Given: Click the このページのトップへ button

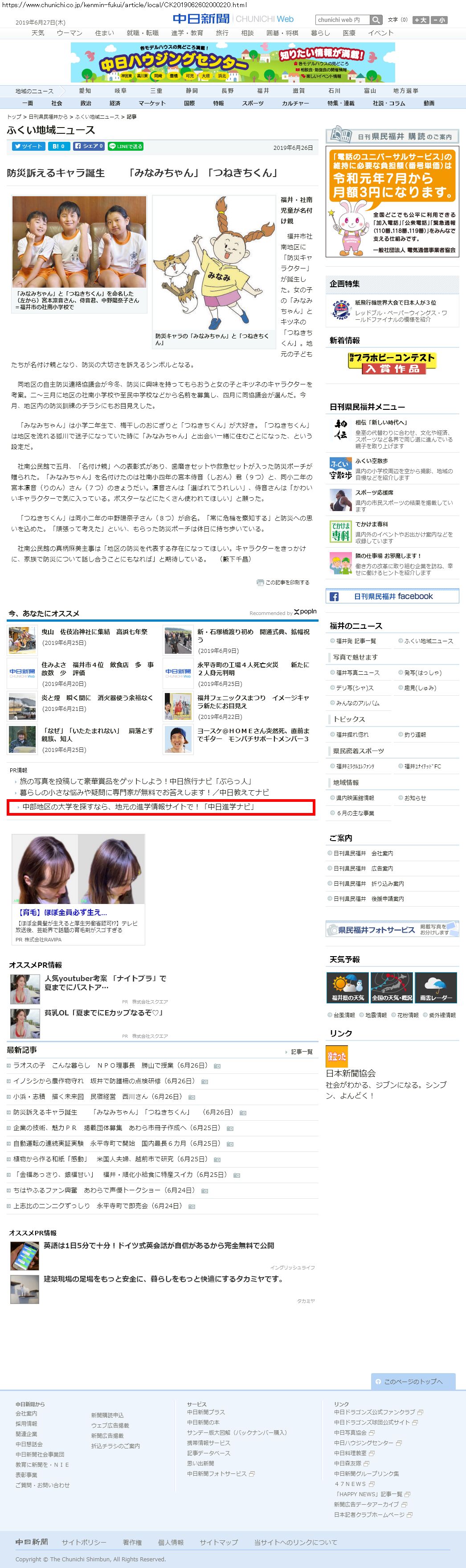Looking at the screenshot, I should tap(413, 1382).
